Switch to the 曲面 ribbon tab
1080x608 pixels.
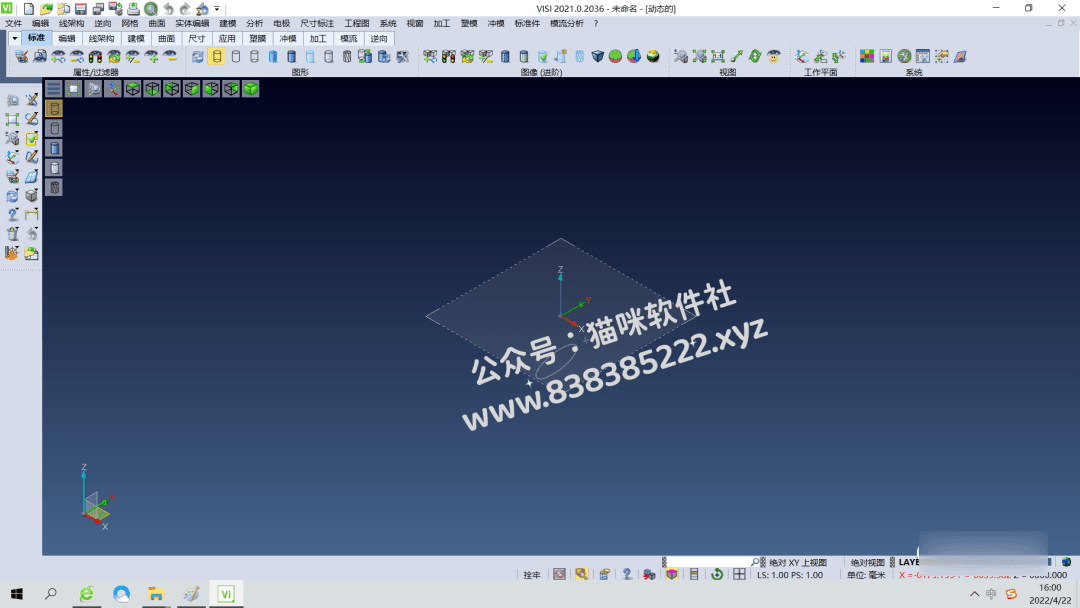[167, 39]
